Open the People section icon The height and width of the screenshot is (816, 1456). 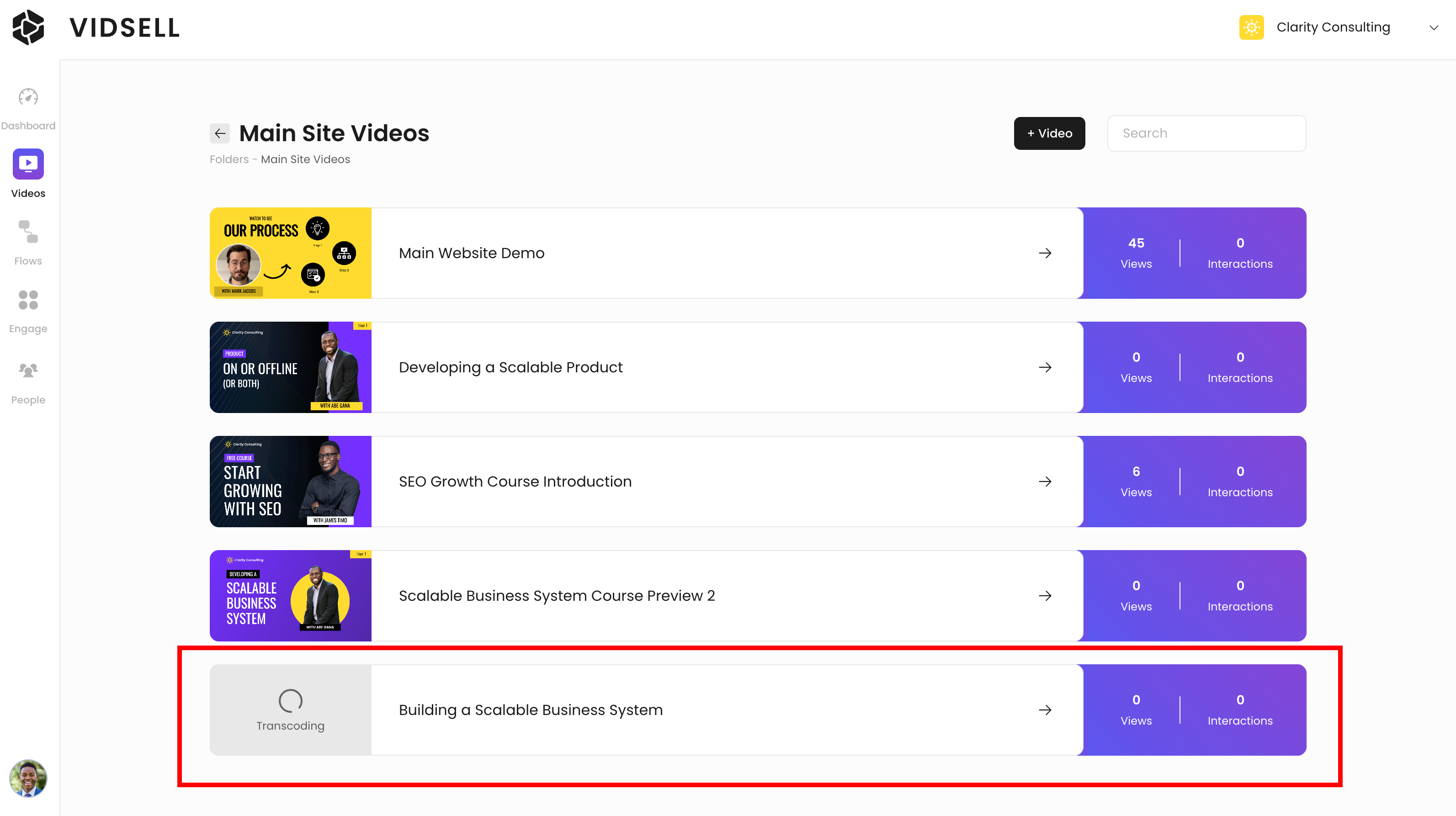point(28,370)
